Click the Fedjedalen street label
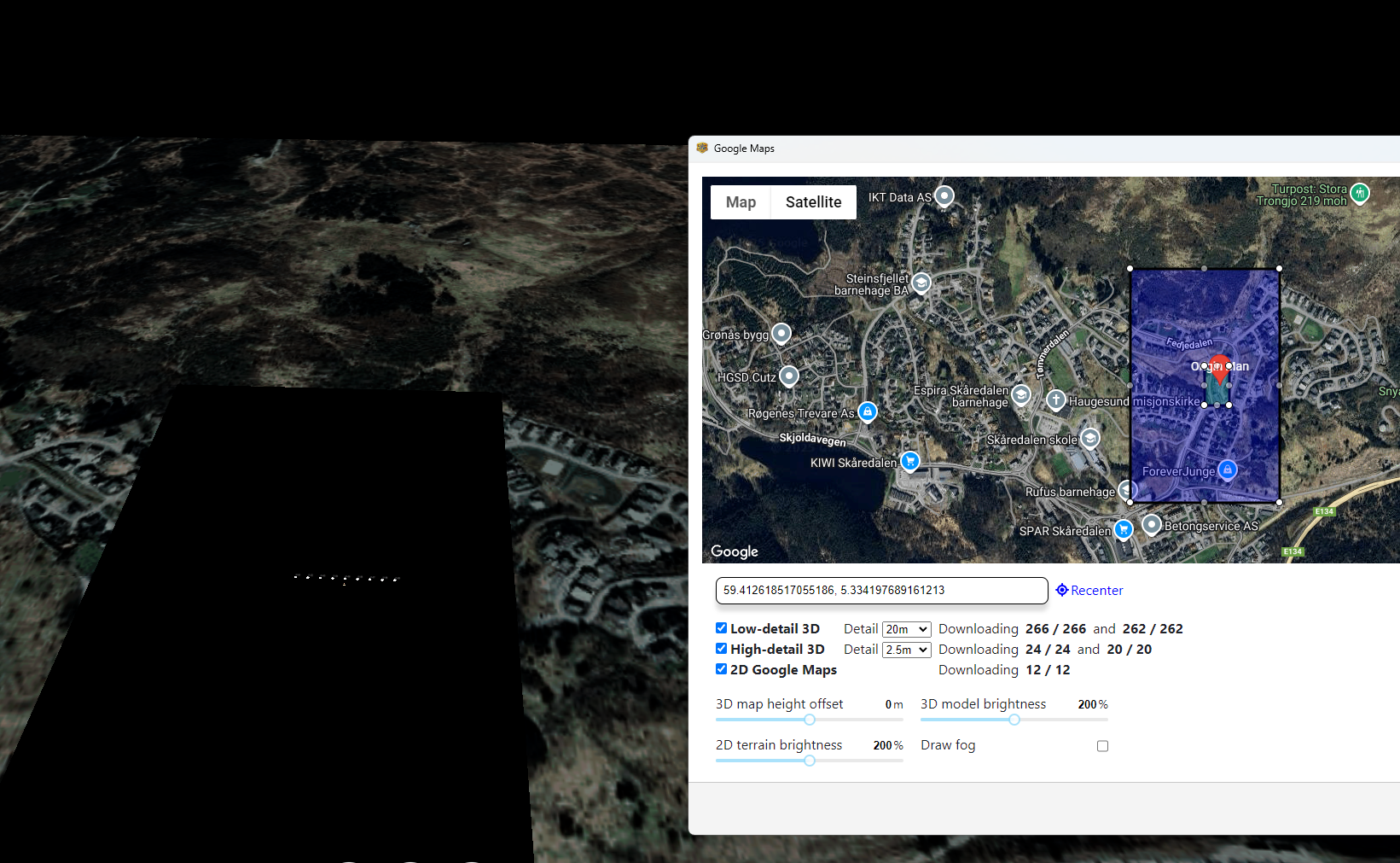 [1189, 343]
